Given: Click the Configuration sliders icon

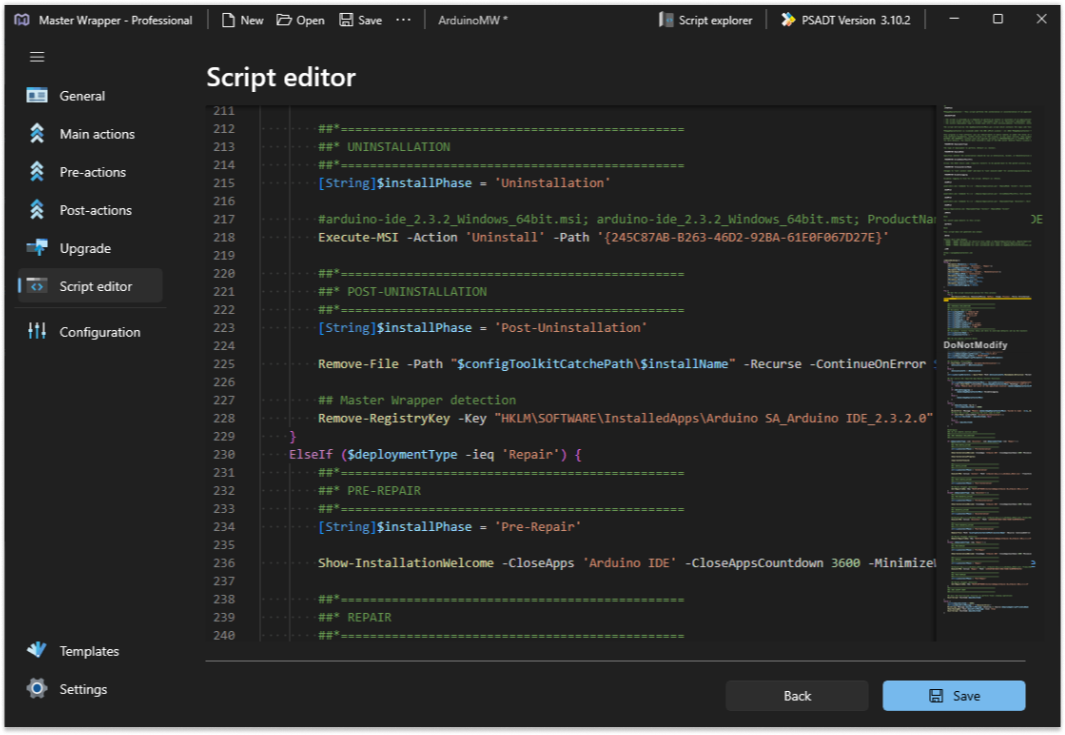Looking at the screenshot, I should (x=37, y=331).
